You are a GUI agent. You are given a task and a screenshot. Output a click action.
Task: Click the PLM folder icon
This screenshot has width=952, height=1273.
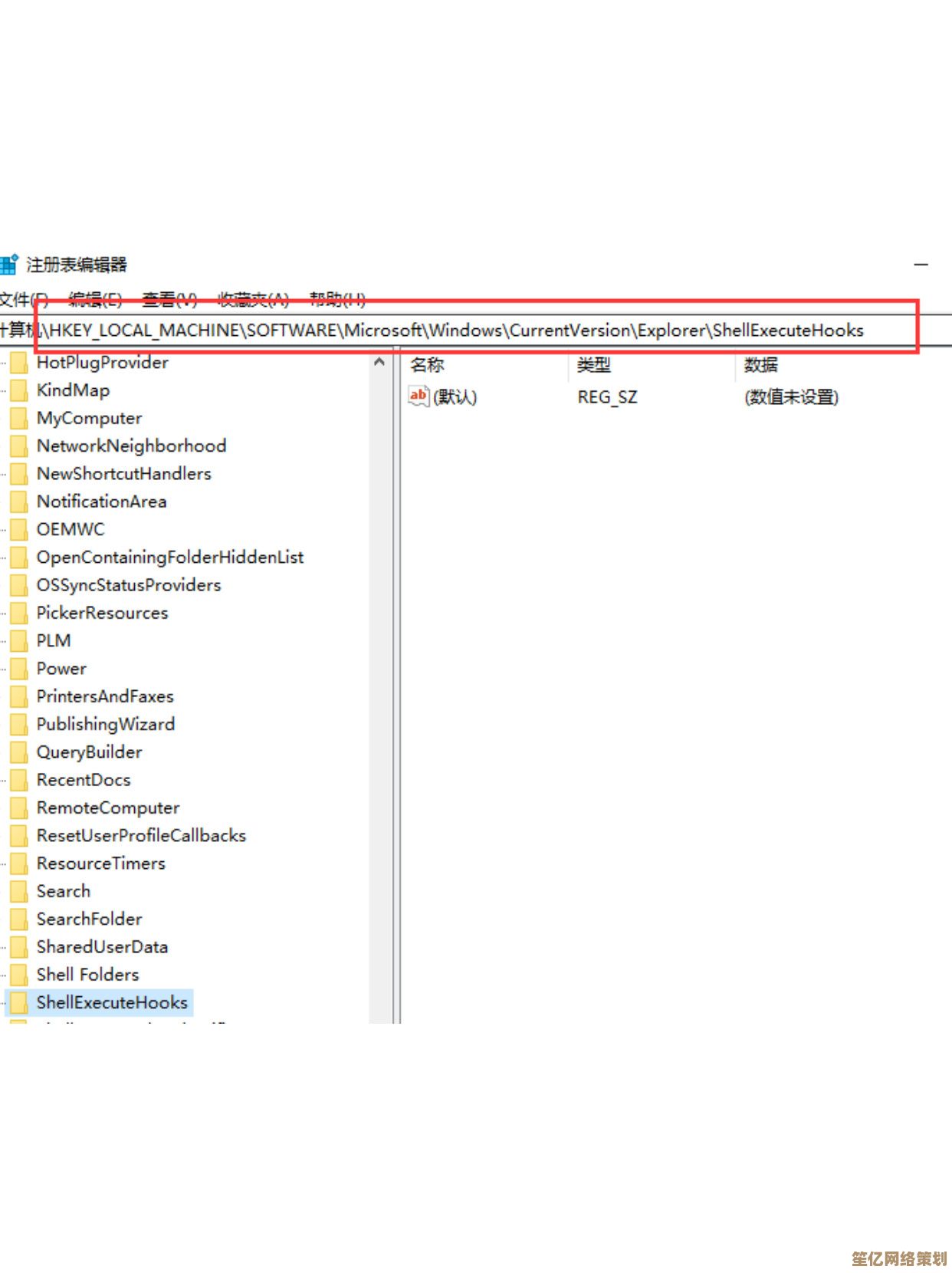tap(19, 640)
